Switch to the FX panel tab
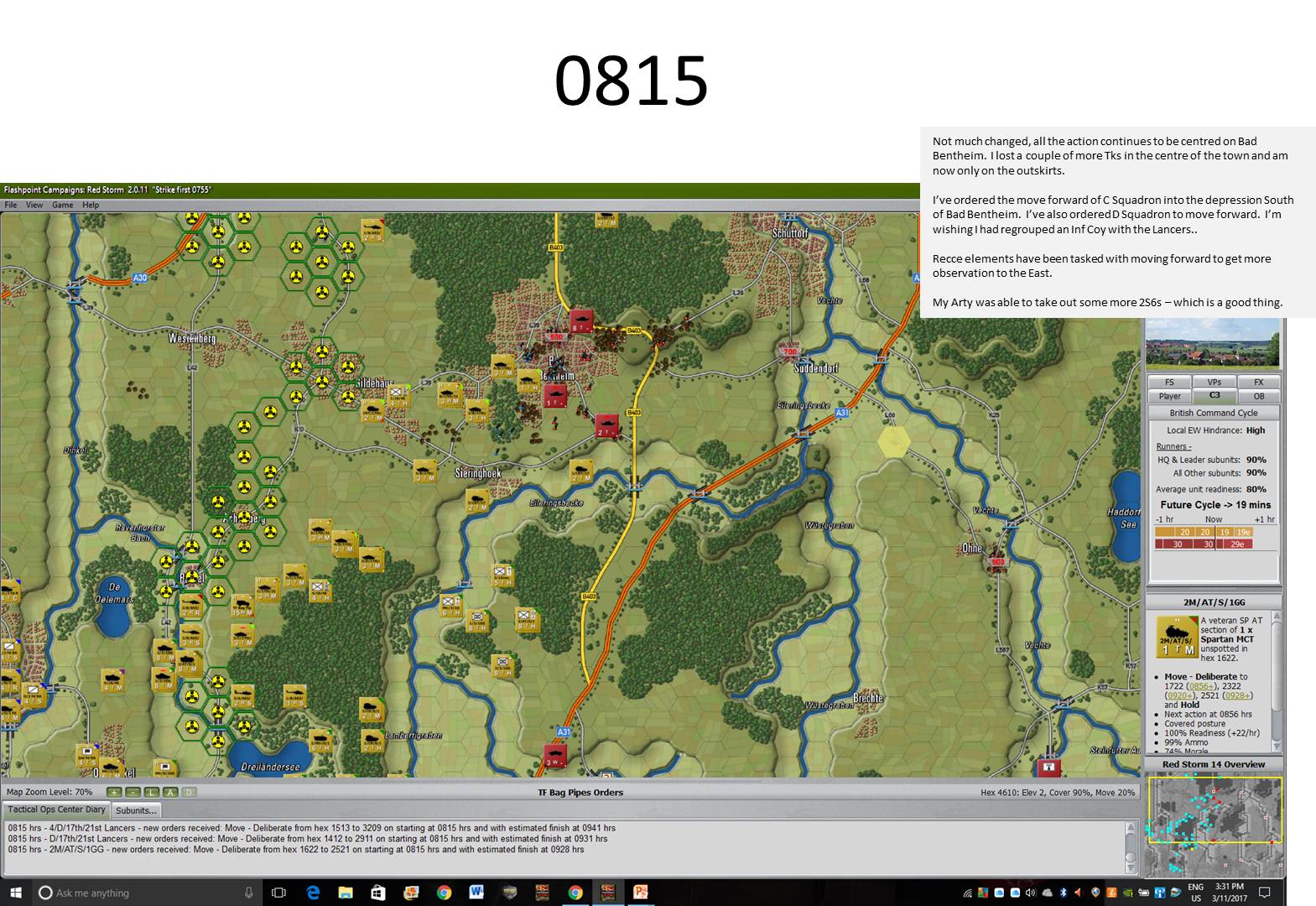The width and height of the screenshot is (1316, 906). pyautogui.click(x=1258, y=383)
